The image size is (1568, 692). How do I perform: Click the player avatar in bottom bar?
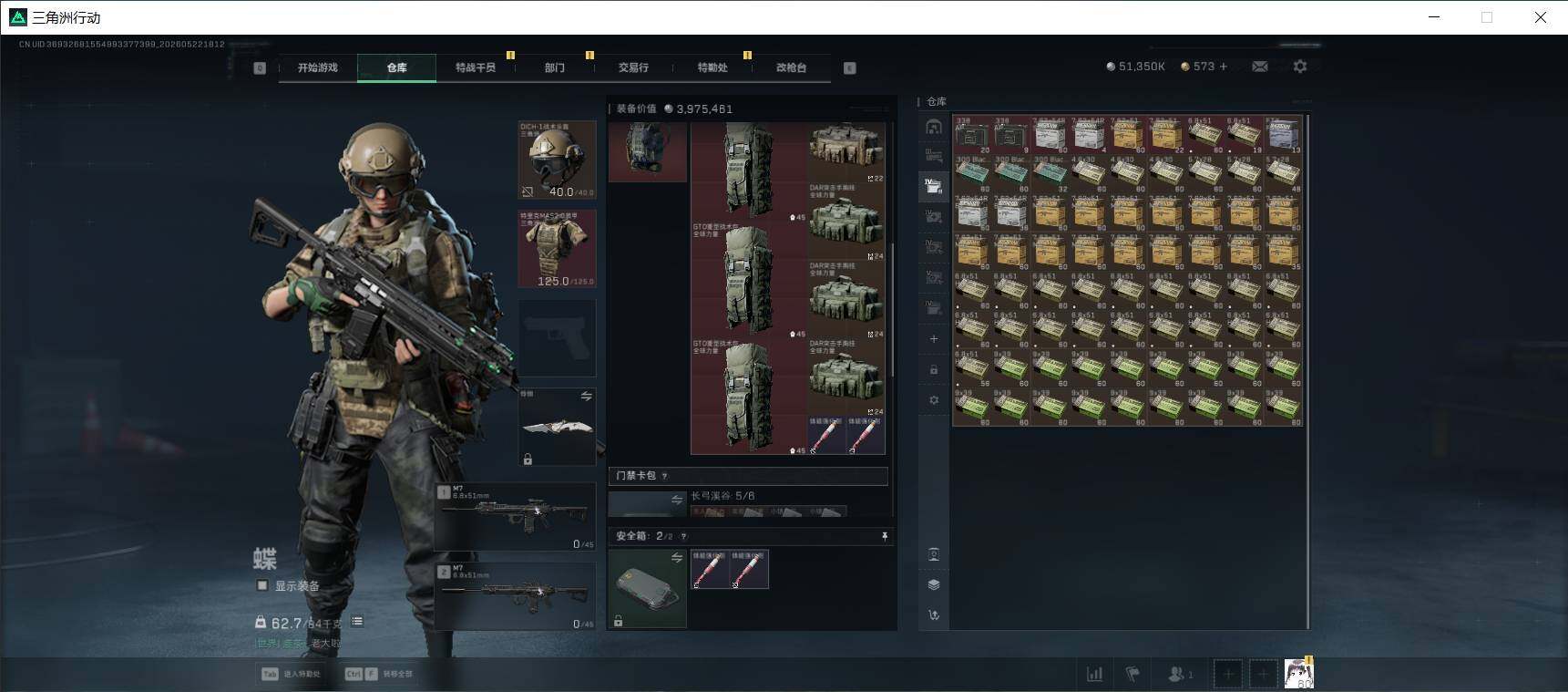coord(1298,674)
